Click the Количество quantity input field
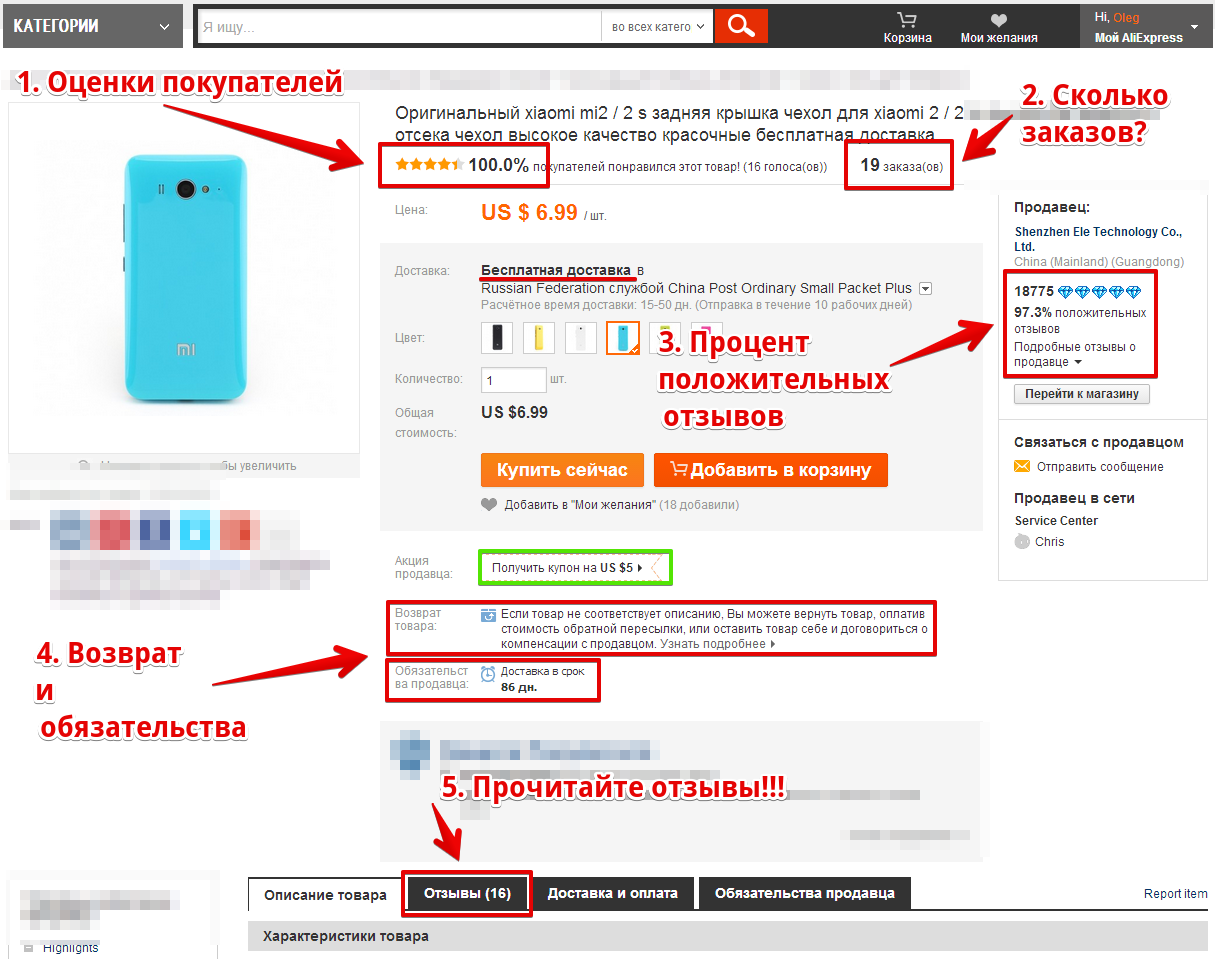This screenshot has height=959, width=1215. click(514, 380)
